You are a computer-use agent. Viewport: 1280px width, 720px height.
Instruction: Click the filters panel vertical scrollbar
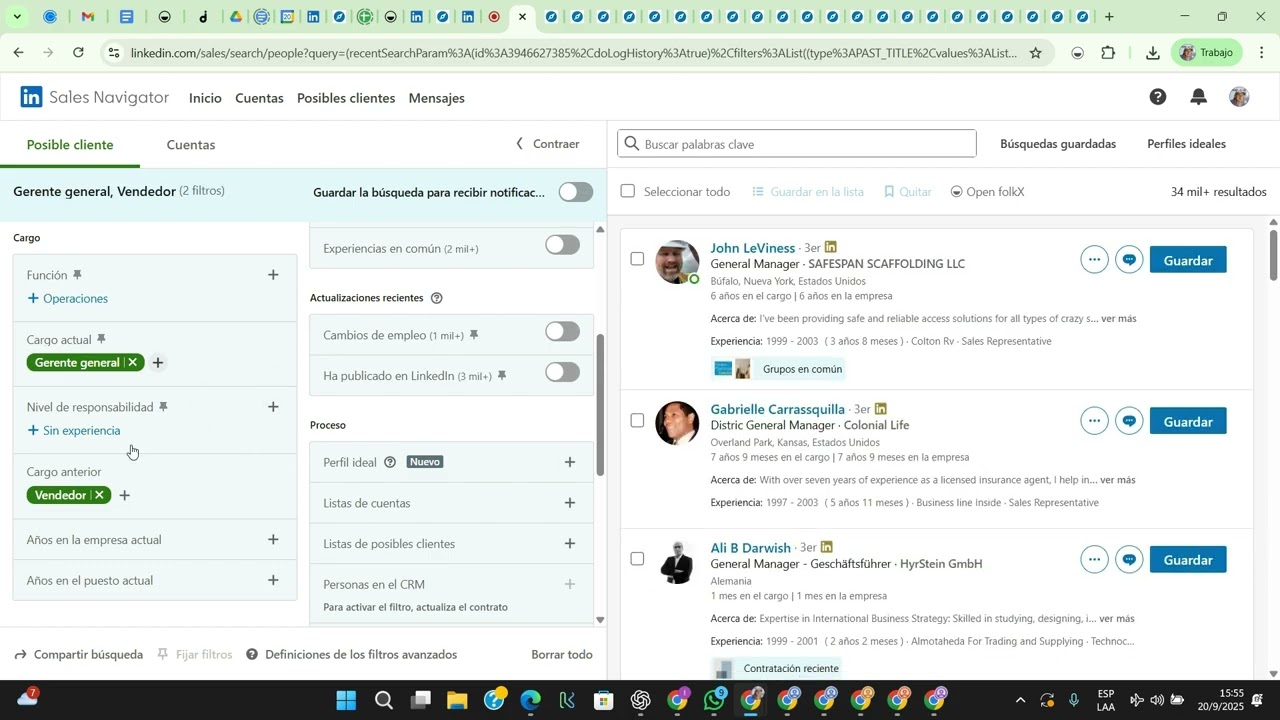coord(600,405)
